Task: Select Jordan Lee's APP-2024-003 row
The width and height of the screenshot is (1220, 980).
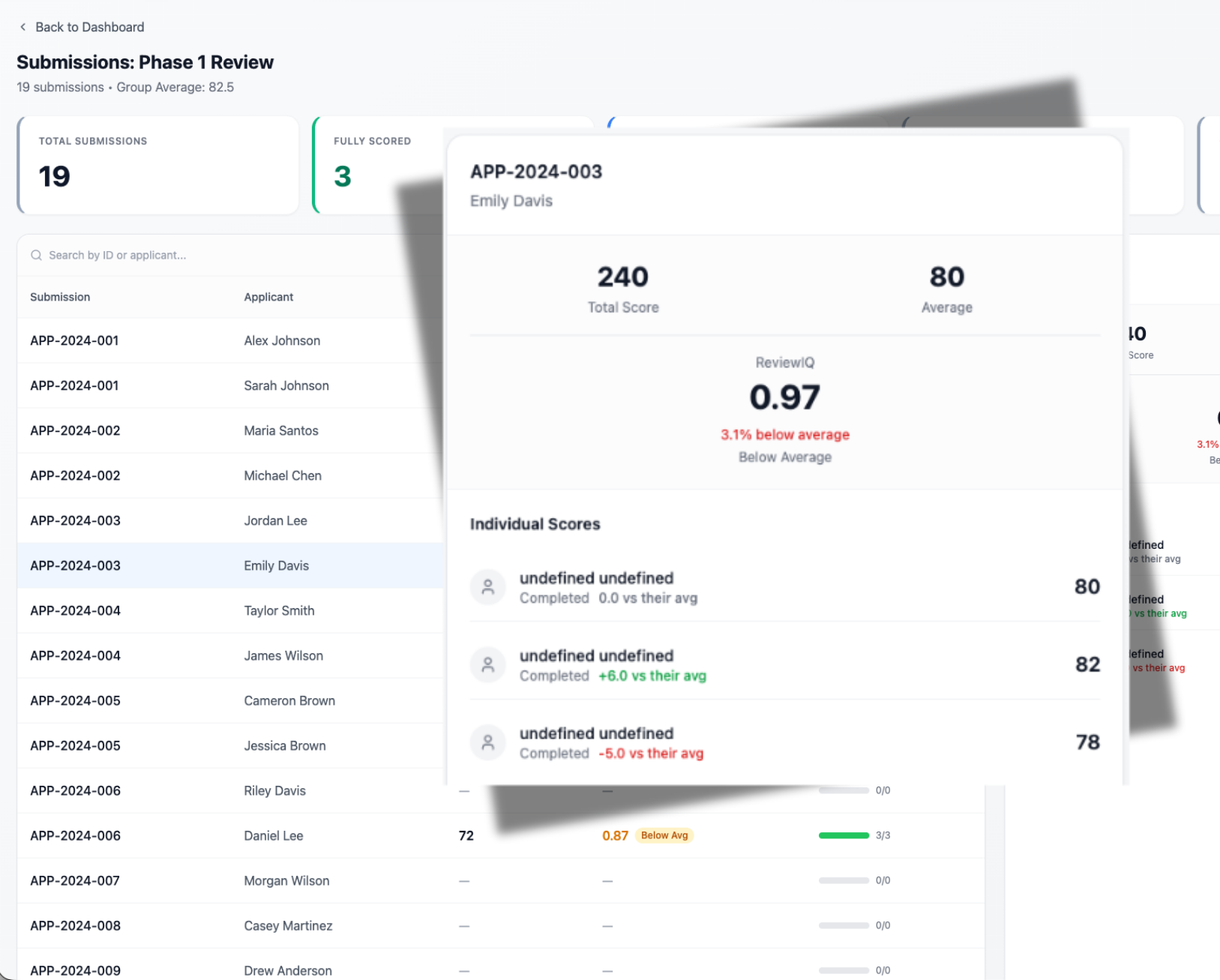Action: [x=225, y=520]
